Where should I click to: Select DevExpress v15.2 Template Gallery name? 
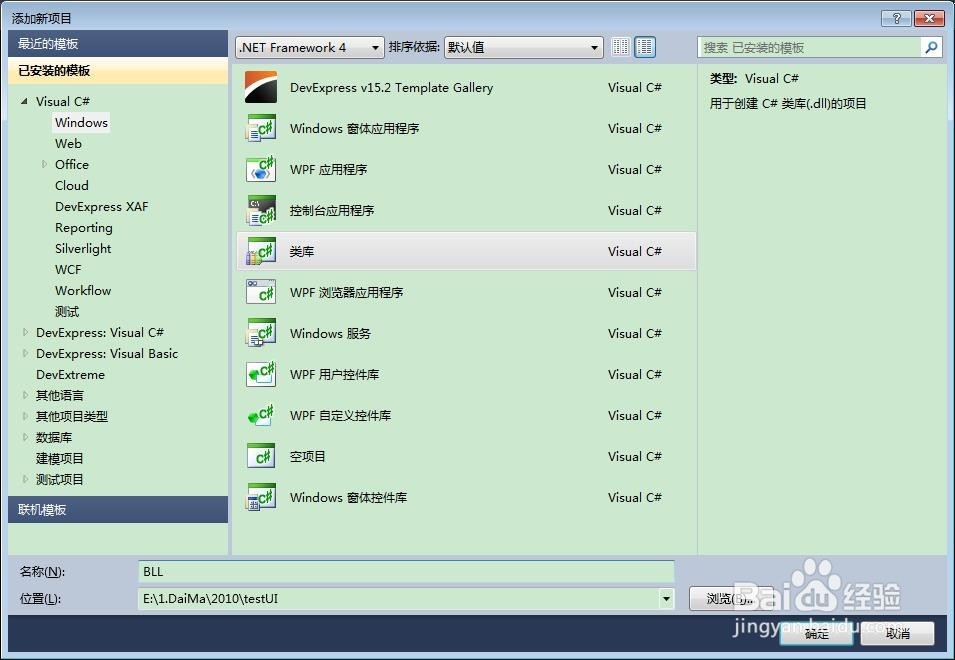coord(392,88)
